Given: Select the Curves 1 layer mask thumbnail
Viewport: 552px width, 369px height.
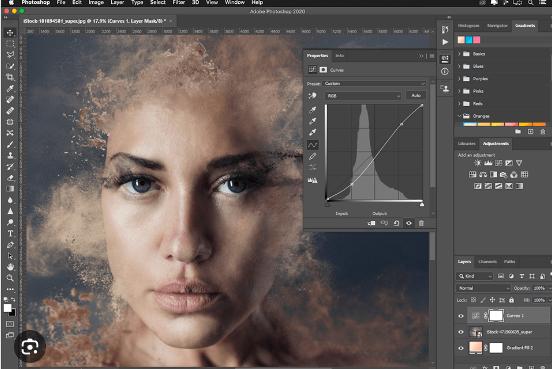Looking at the screenshot, I should 496,315.
